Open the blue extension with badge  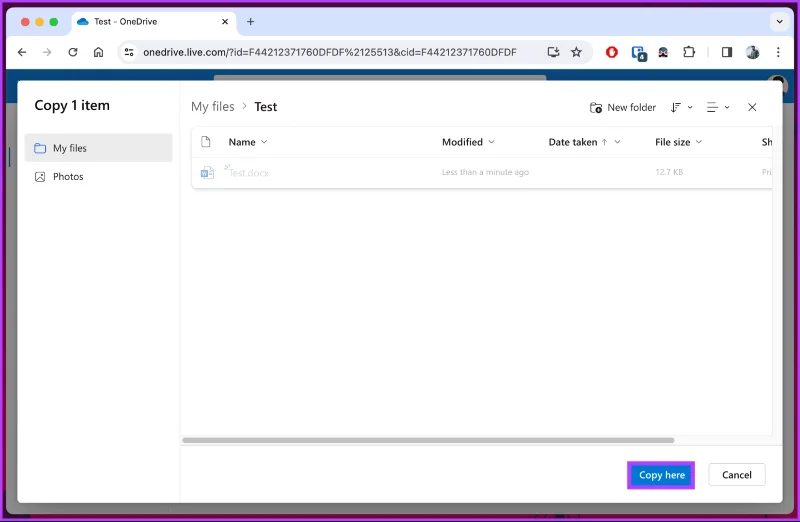[638, 53]
